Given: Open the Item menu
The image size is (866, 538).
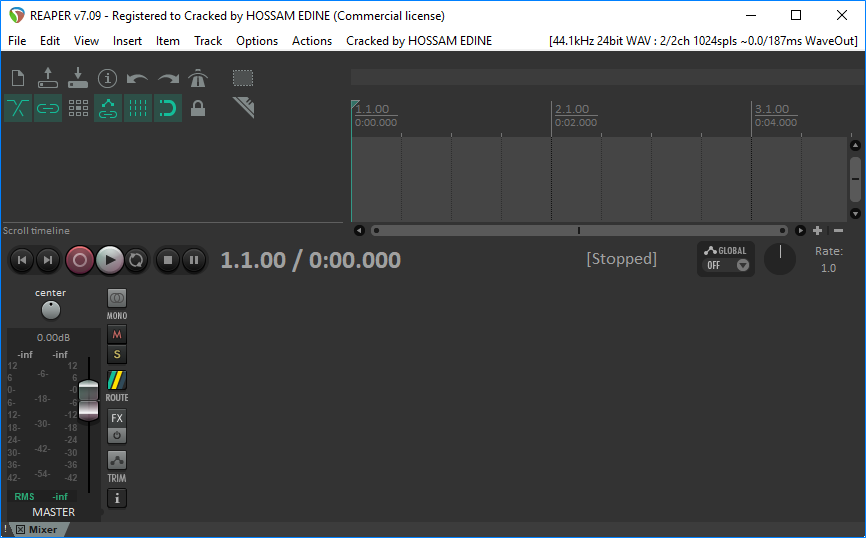Looking at the screenshot, I should point(167,41).
